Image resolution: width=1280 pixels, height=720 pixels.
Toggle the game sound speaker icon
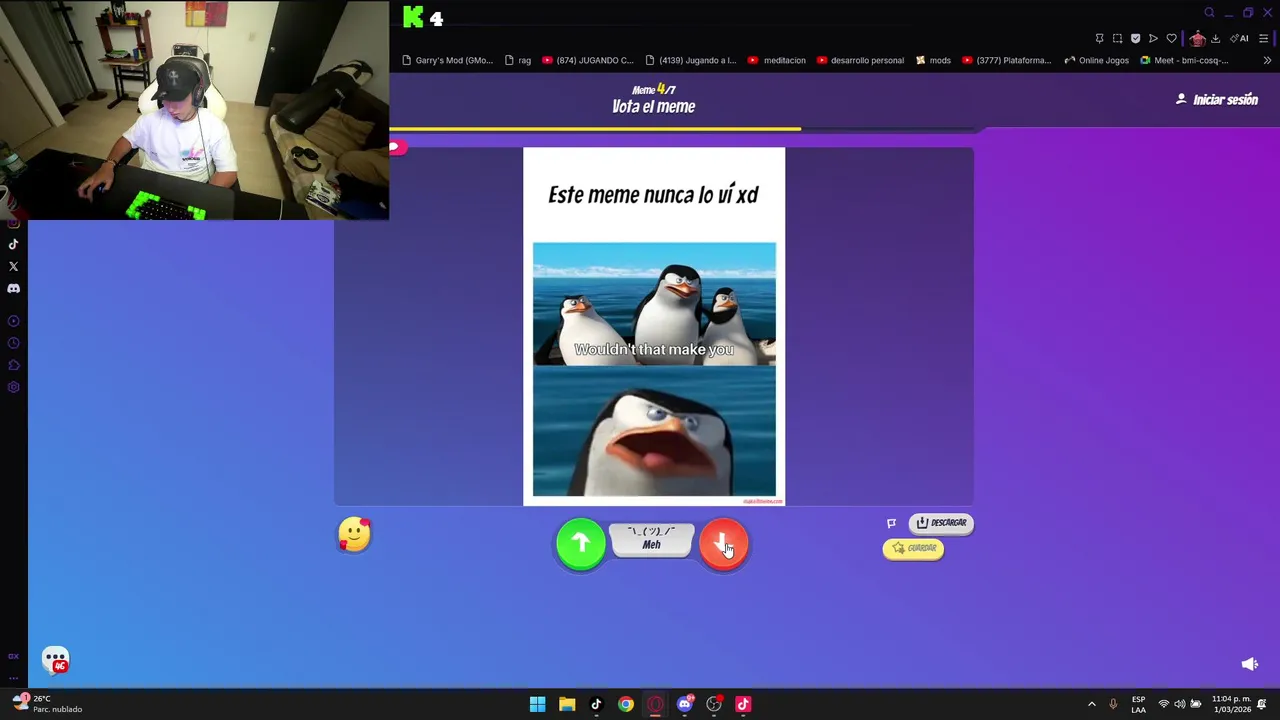[1249, 664]
